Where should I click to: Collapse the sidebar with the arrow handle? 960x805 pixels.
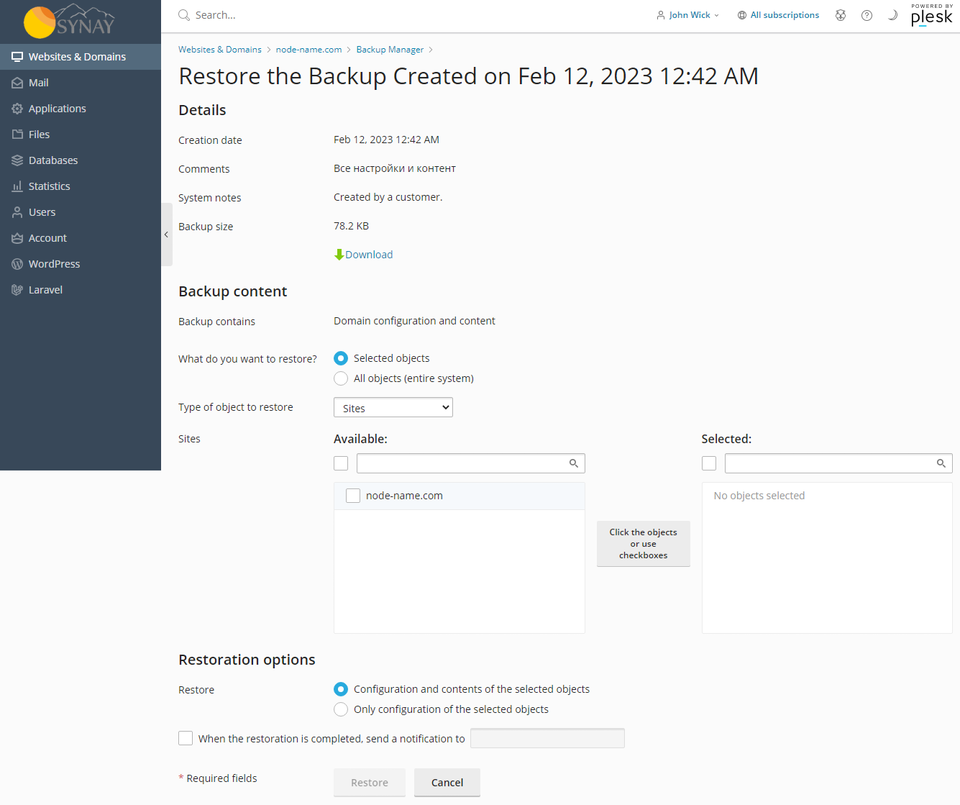coord(167,234)
